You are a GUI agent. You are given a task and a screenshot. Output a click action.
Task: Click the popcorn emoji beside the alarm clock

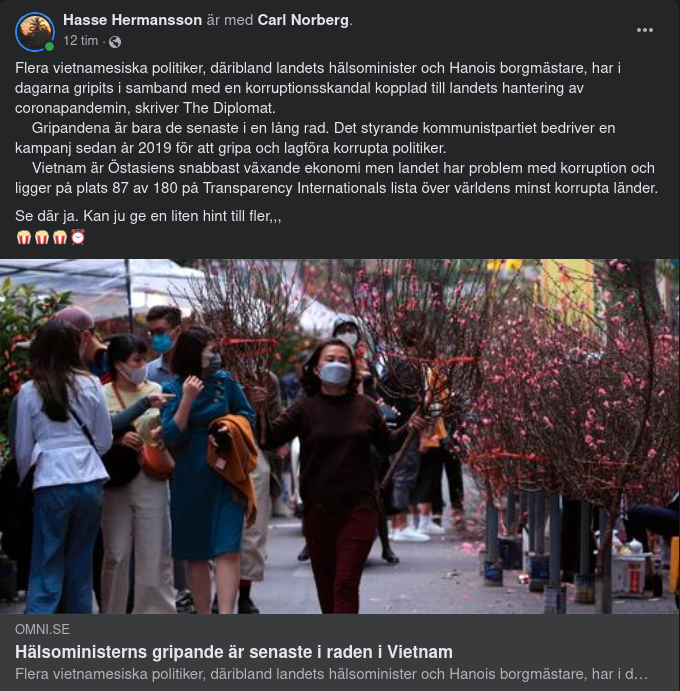(x=60, y=237)
